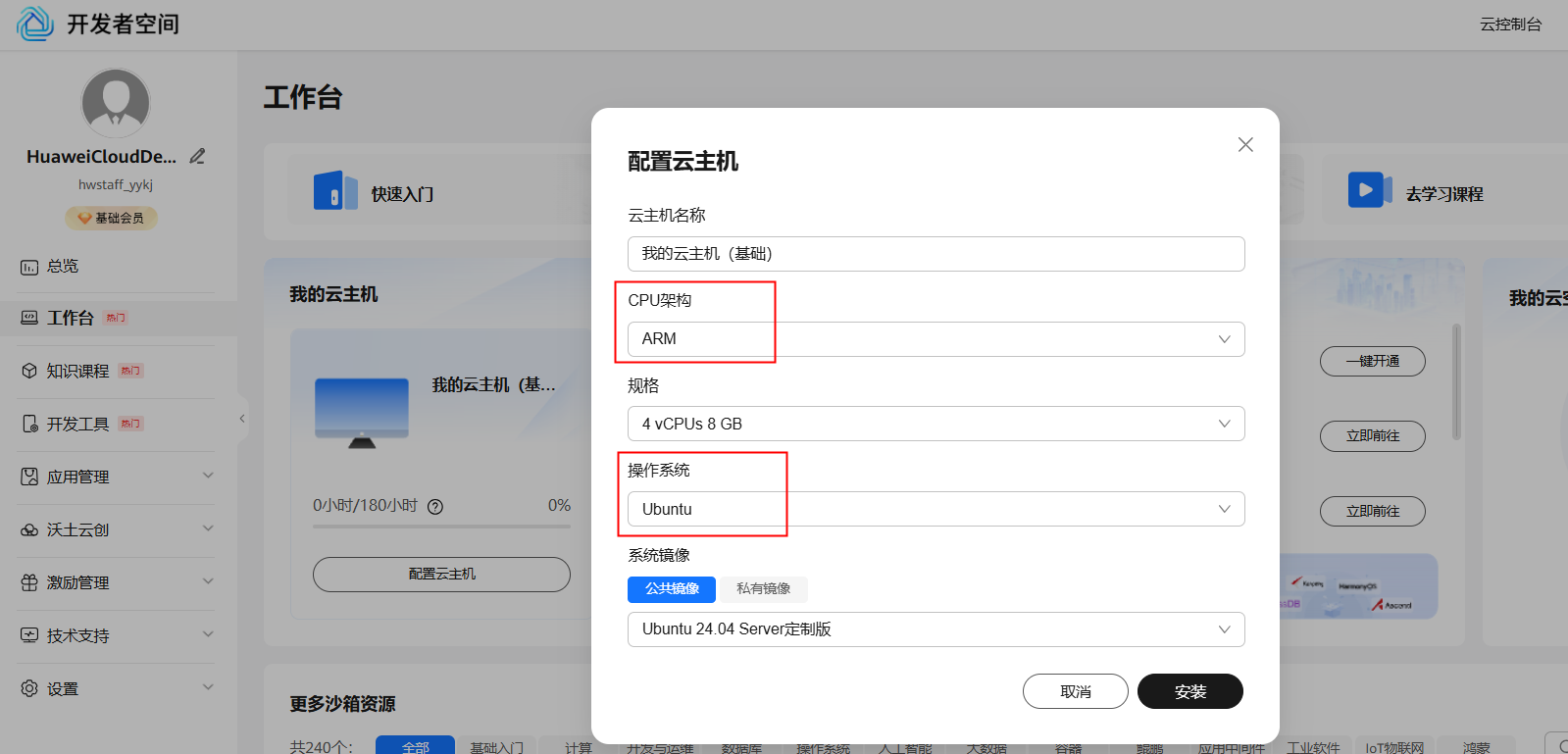Select the 工作台 sidebar icon
This screenshot has width=1568, height=754.
pyautogui.click(x=29, y=318)
